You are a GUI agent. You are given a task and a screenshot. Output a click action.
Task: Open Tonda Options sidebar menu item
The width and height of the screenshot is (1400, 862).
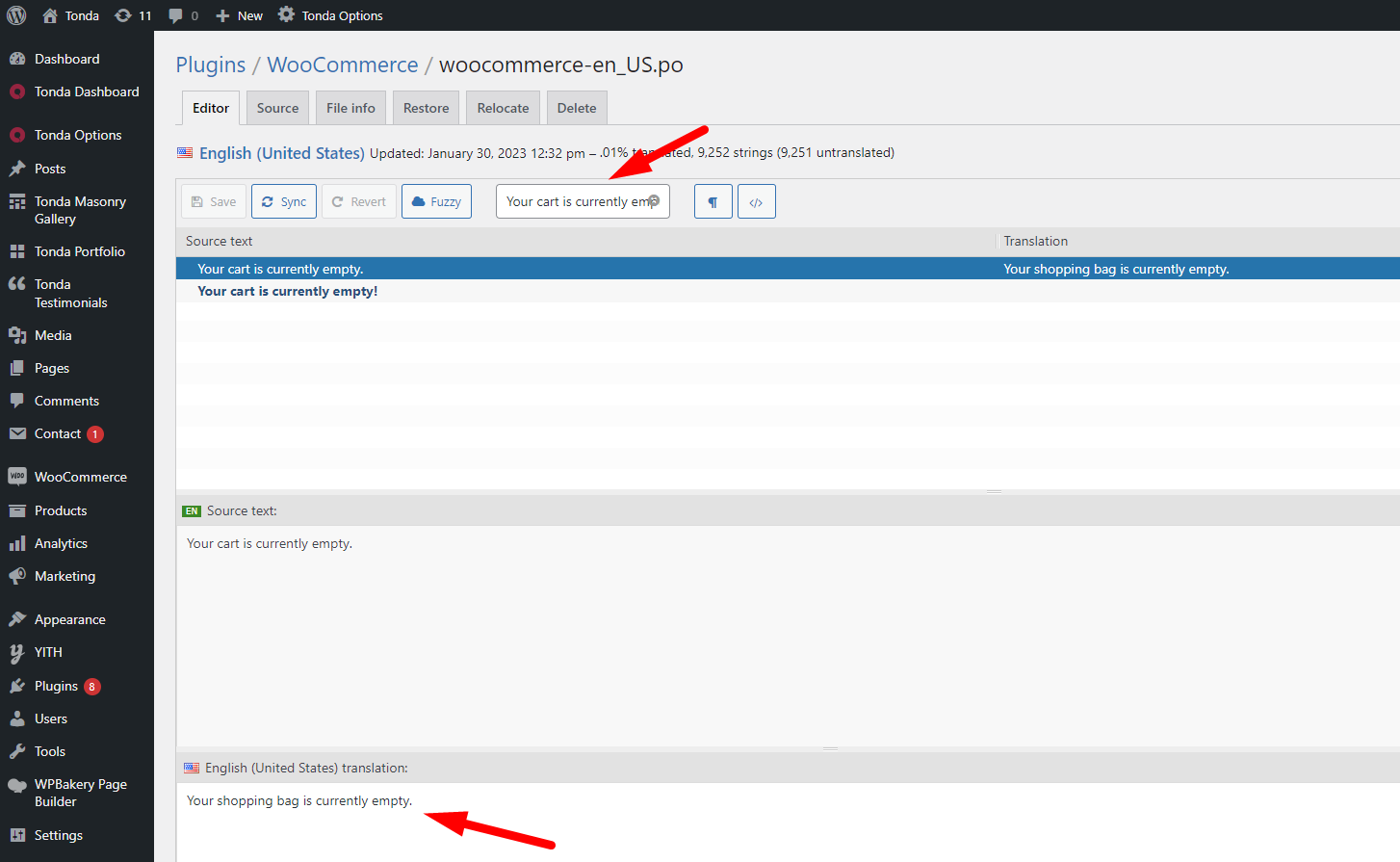coord(77,135)
